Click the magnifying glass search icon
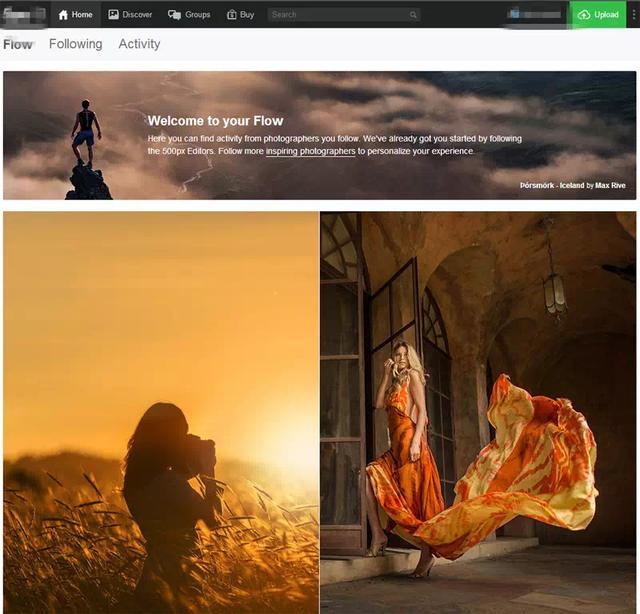Viewport: 640px width, 614px height. pos(413,15)
